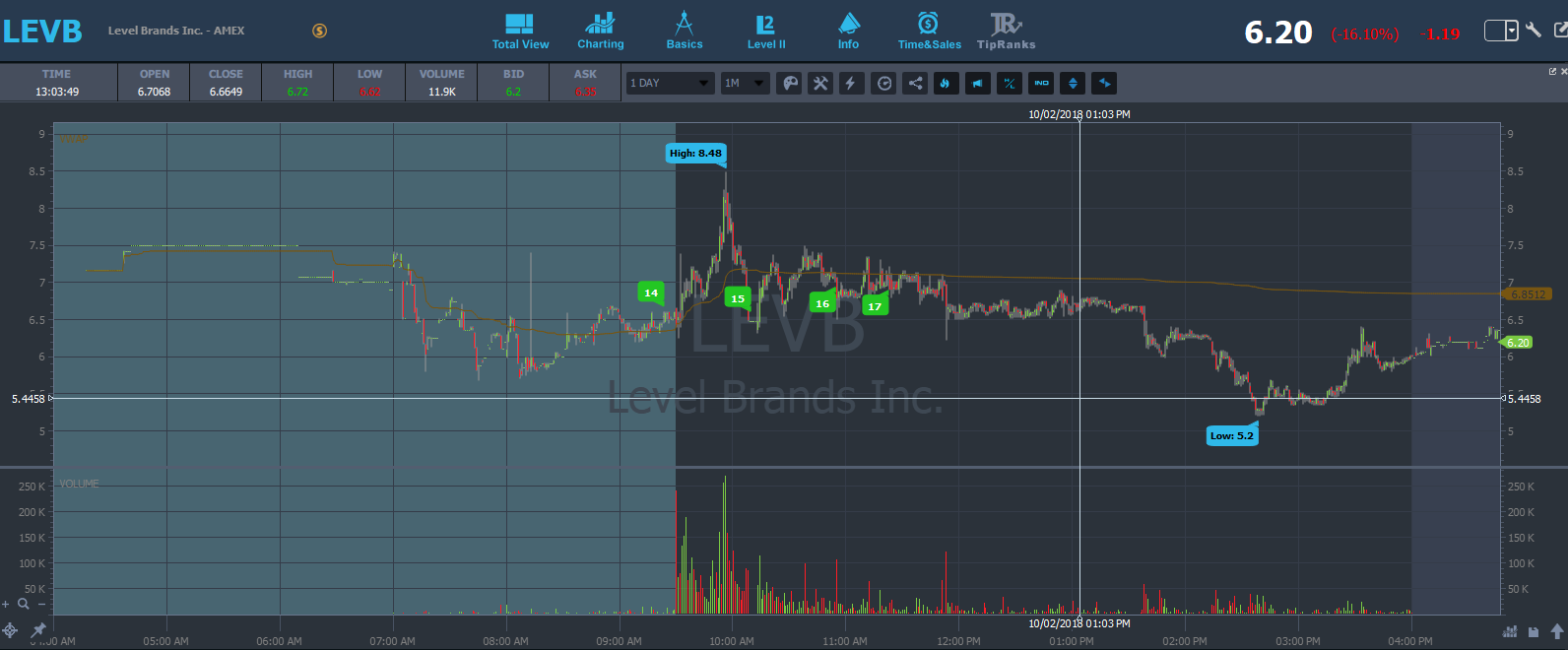
Task: Open the Charting section
Action: click(x=600, y=32)
